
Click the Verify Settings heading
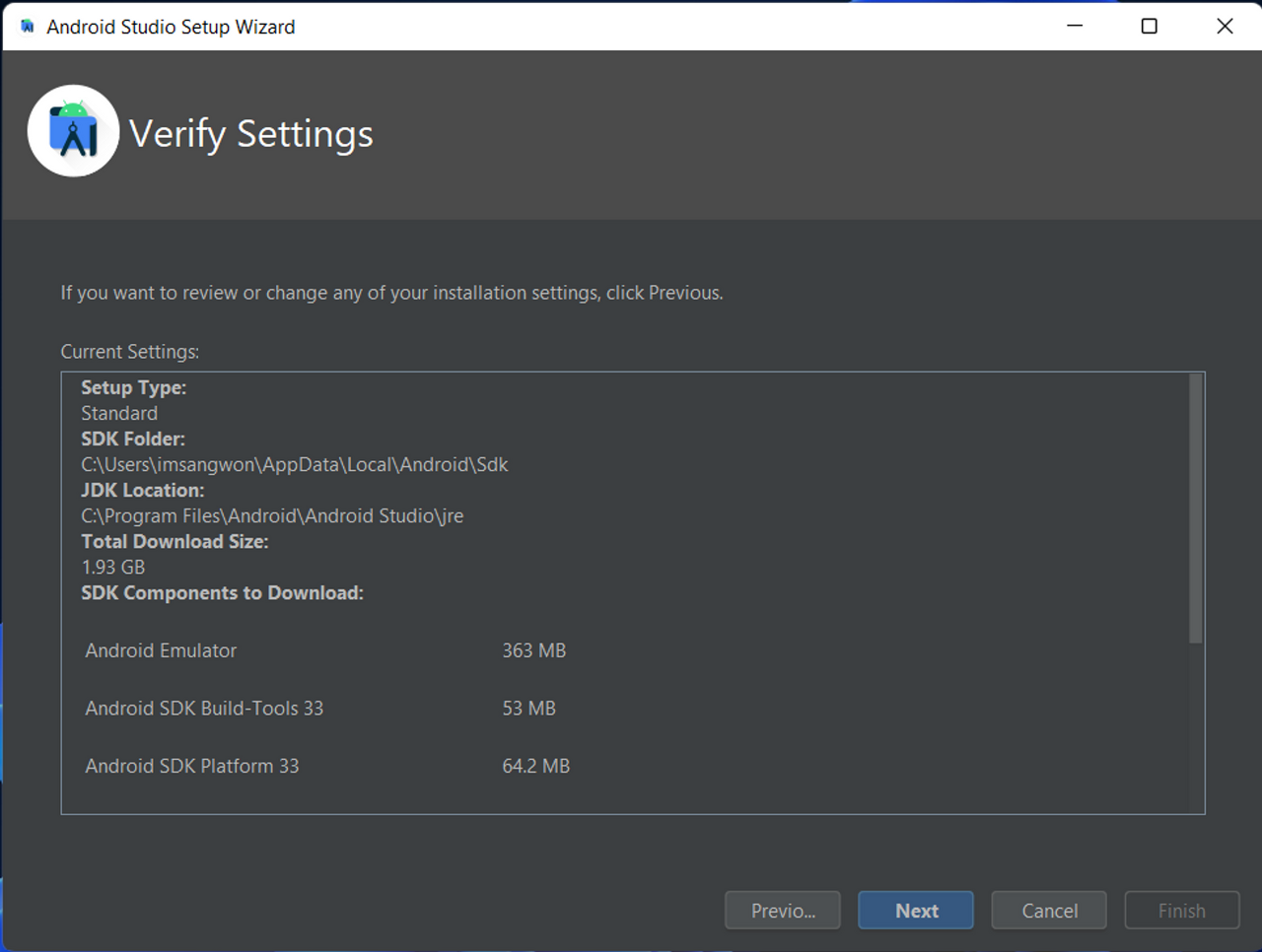(x=251, y=133)
